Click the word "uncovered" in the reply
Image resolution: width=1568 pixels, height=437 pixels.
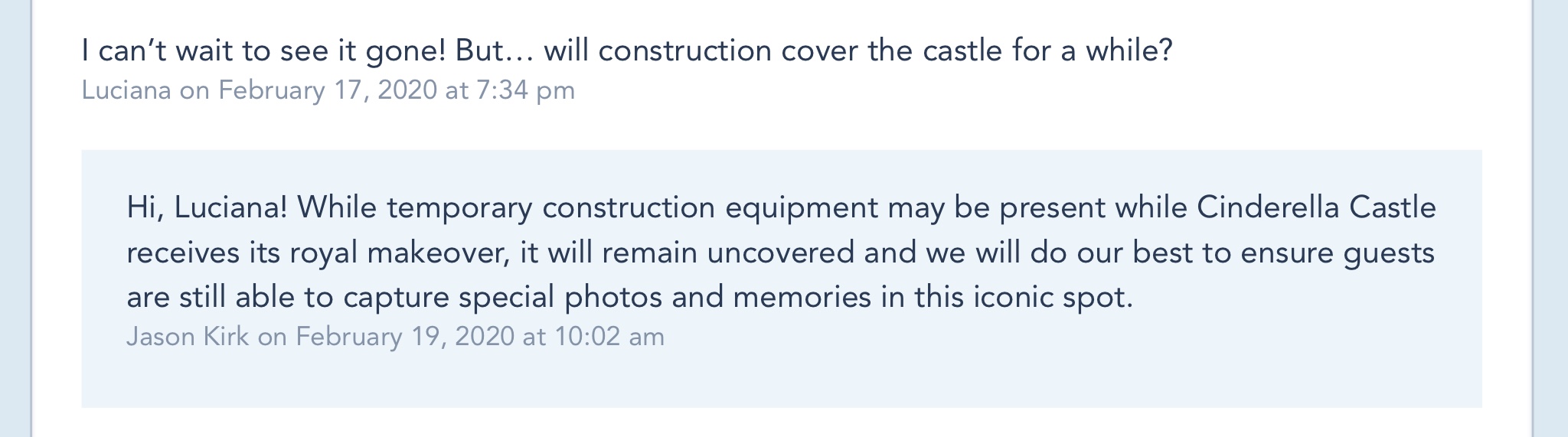pyautogui.click(x=780, y=253)
